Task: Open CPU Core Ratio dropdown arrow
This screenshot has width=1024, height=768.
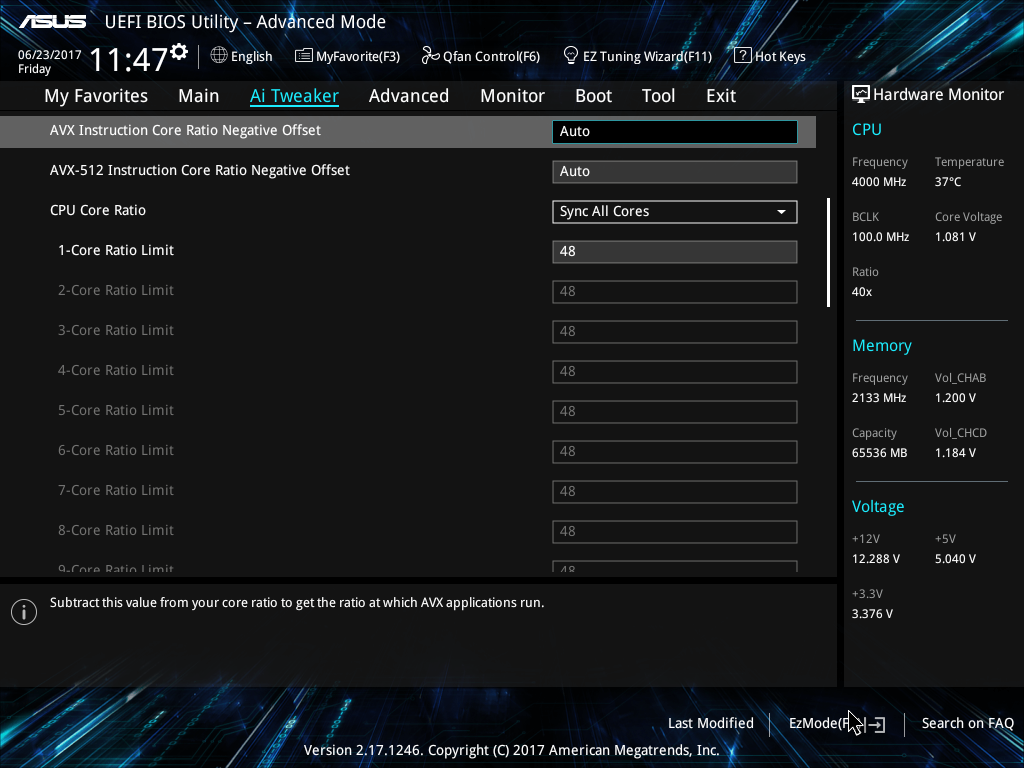Action: point(781,212)
